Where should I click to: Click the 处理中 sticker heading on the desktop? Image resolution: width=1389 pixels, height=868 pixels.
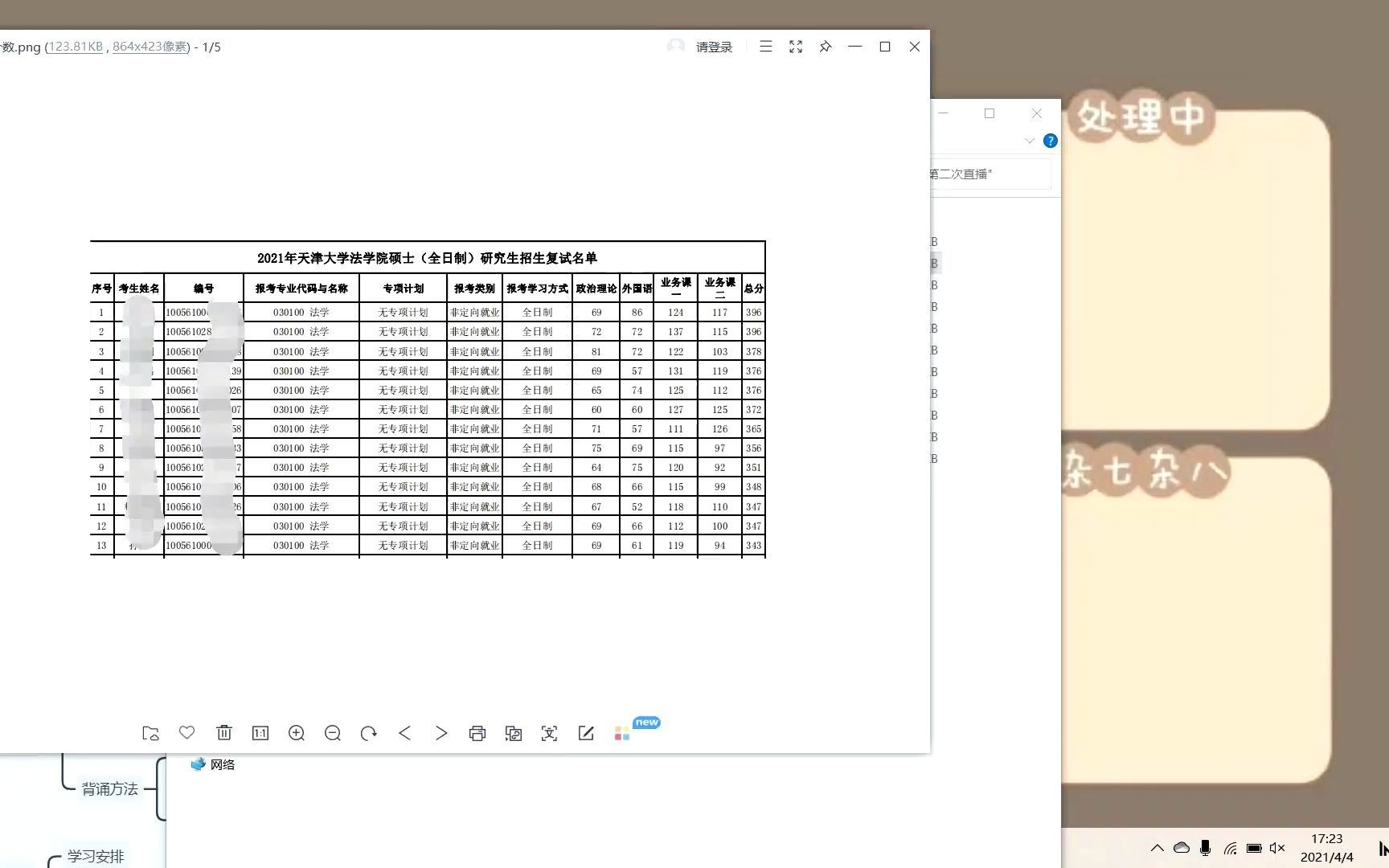pyautogui.click(x=1141, y=117)
